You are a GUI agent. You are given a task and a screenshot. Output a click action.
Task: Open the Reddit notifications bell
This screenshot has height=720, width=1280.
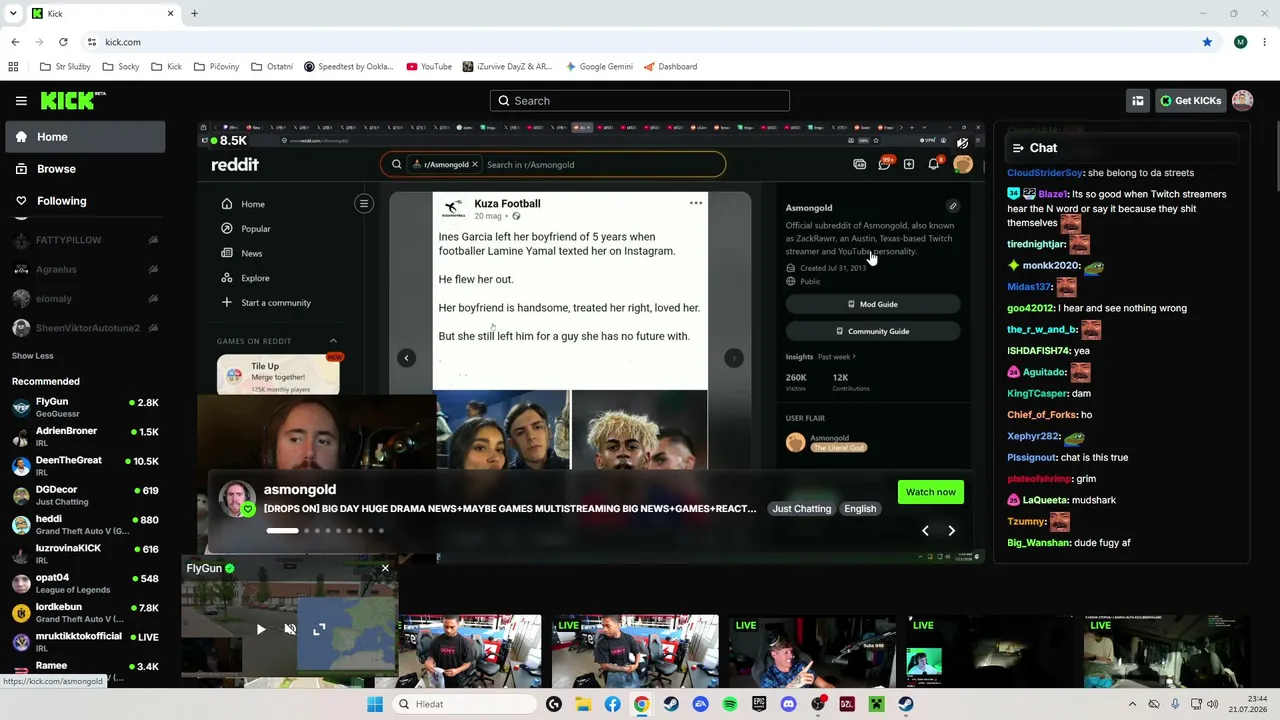[934, 164]
